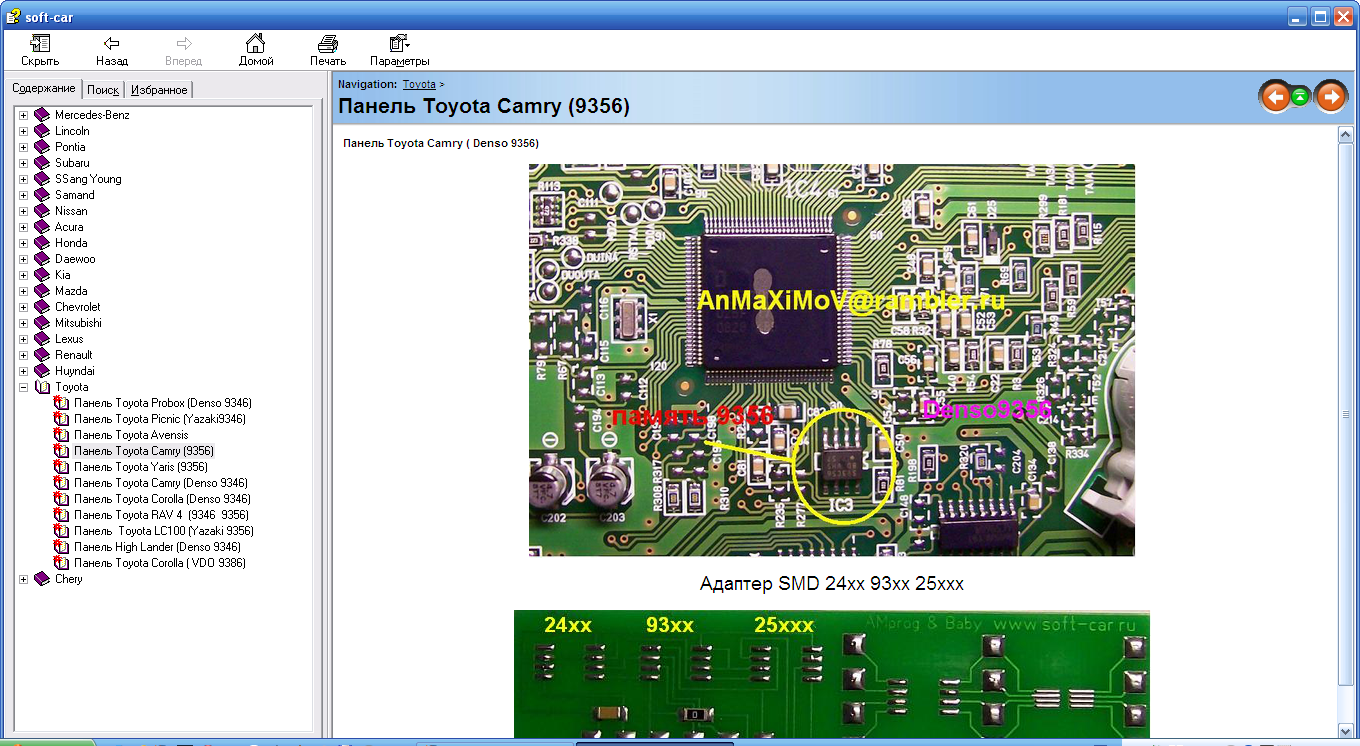Select the Lincoln entry in contents
Image resolution: width=1360 pixels, height=746 pixels.
(72, 131)
